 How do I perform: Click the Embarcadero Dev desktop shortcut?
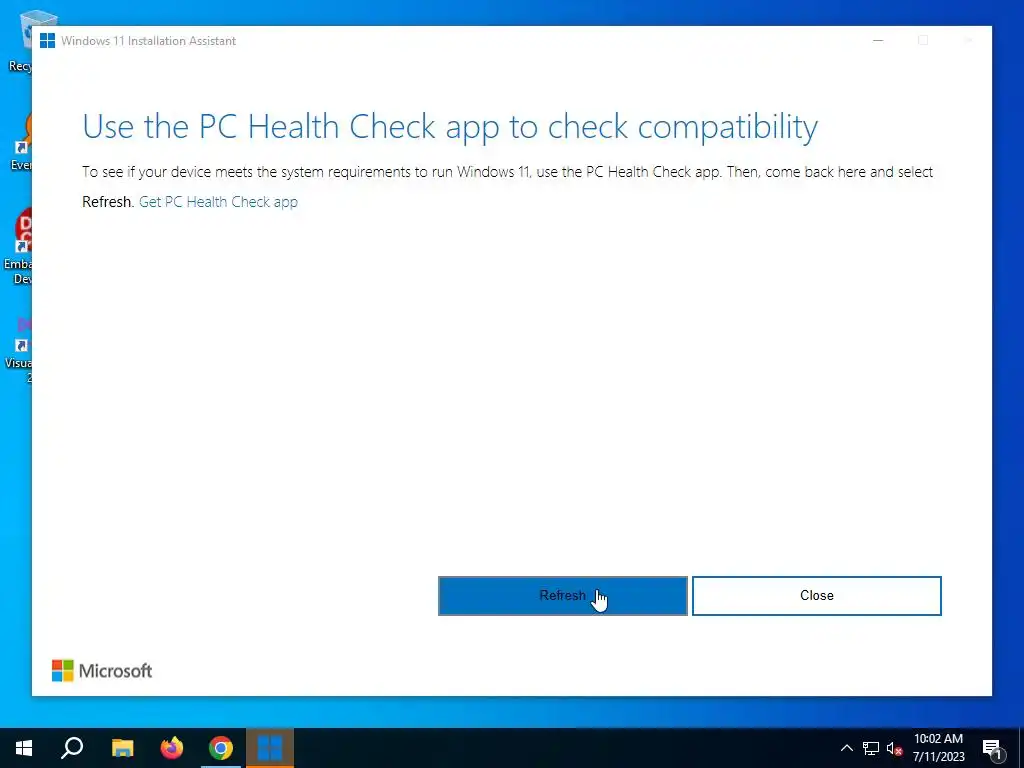point(20,247)
